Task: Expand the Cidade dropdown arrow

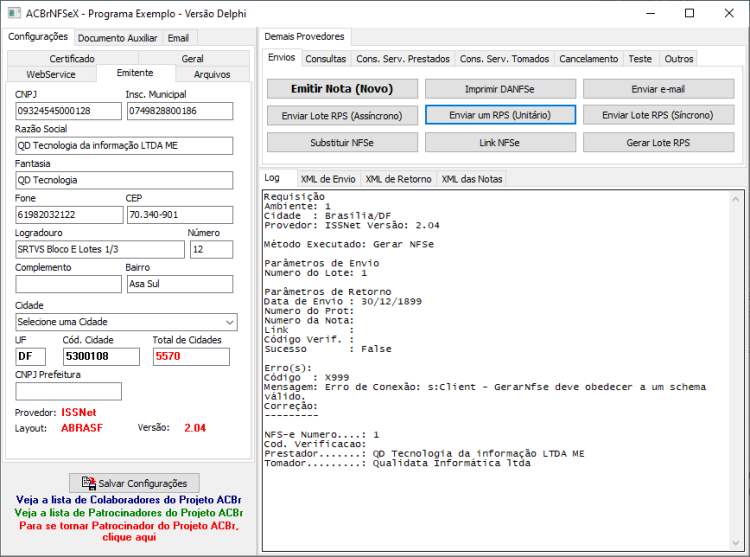Action: pyautogui.click(x=230, y=322)
